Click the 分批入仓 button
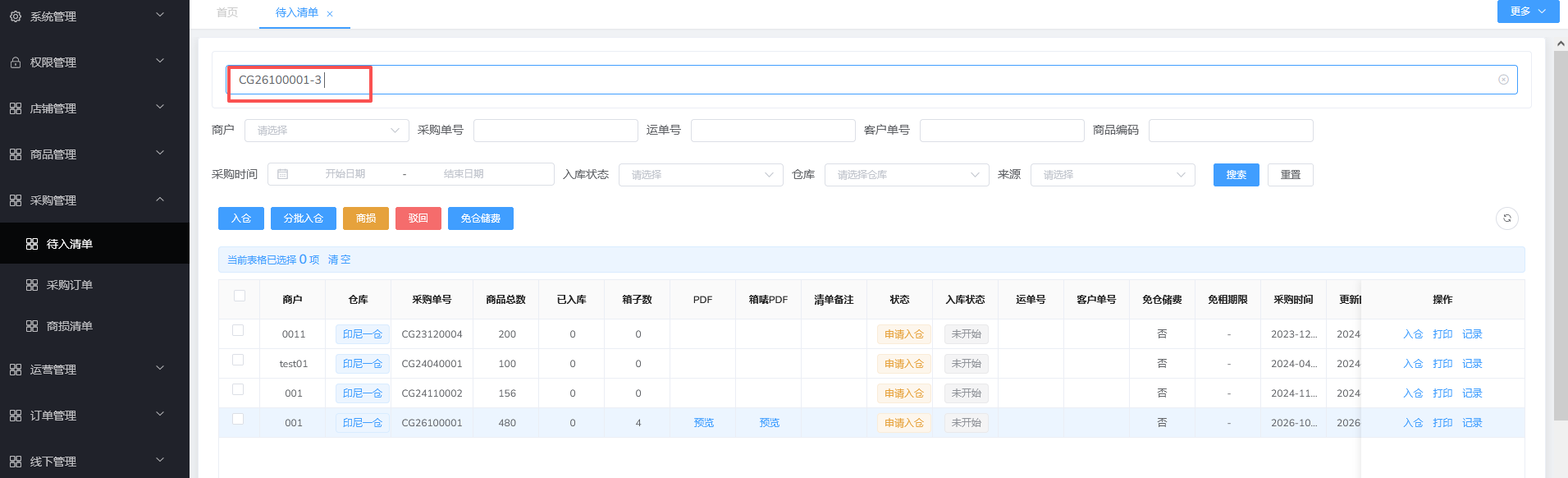The width and height of the screenshot is (1568, 478). tap(304, 218)
